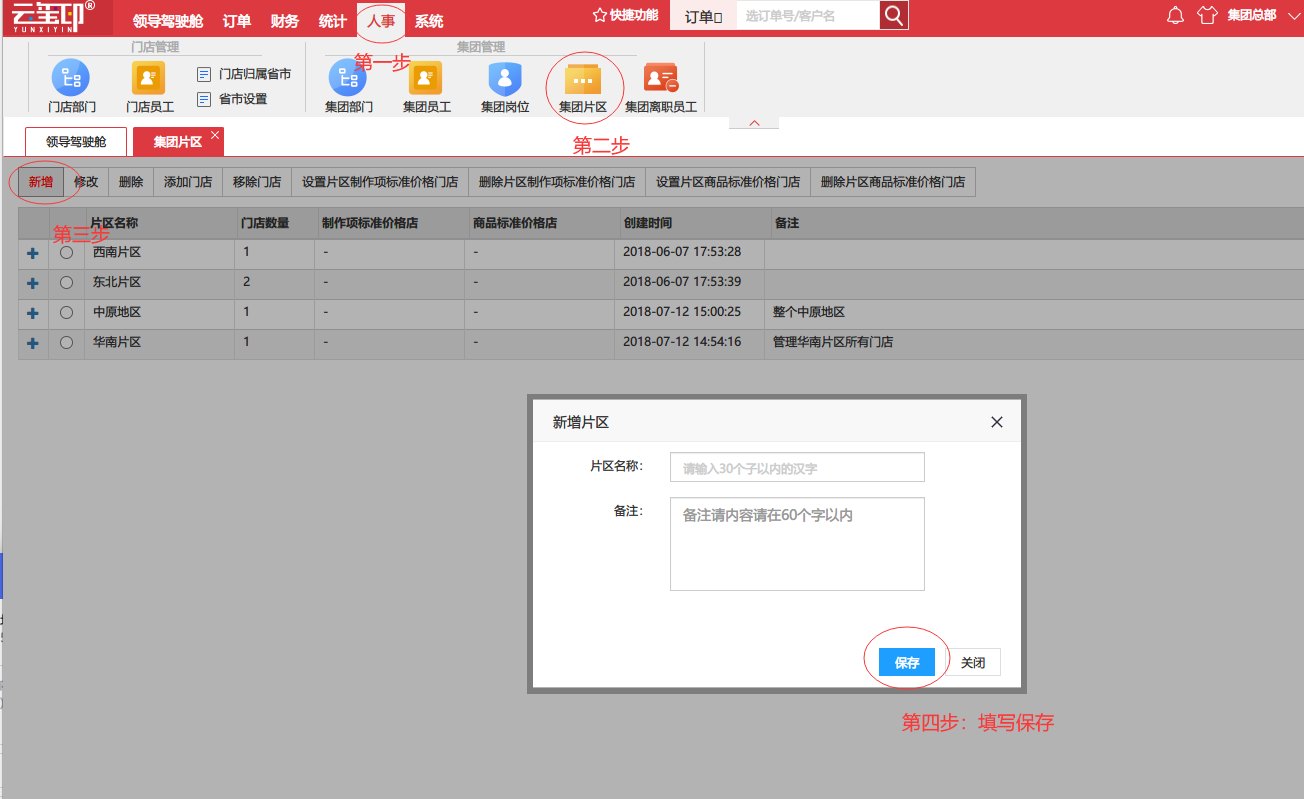Select the 东北片区 radio button
Screen dimensions: 1304x799
pyautogui.click(x=66, y=283)
